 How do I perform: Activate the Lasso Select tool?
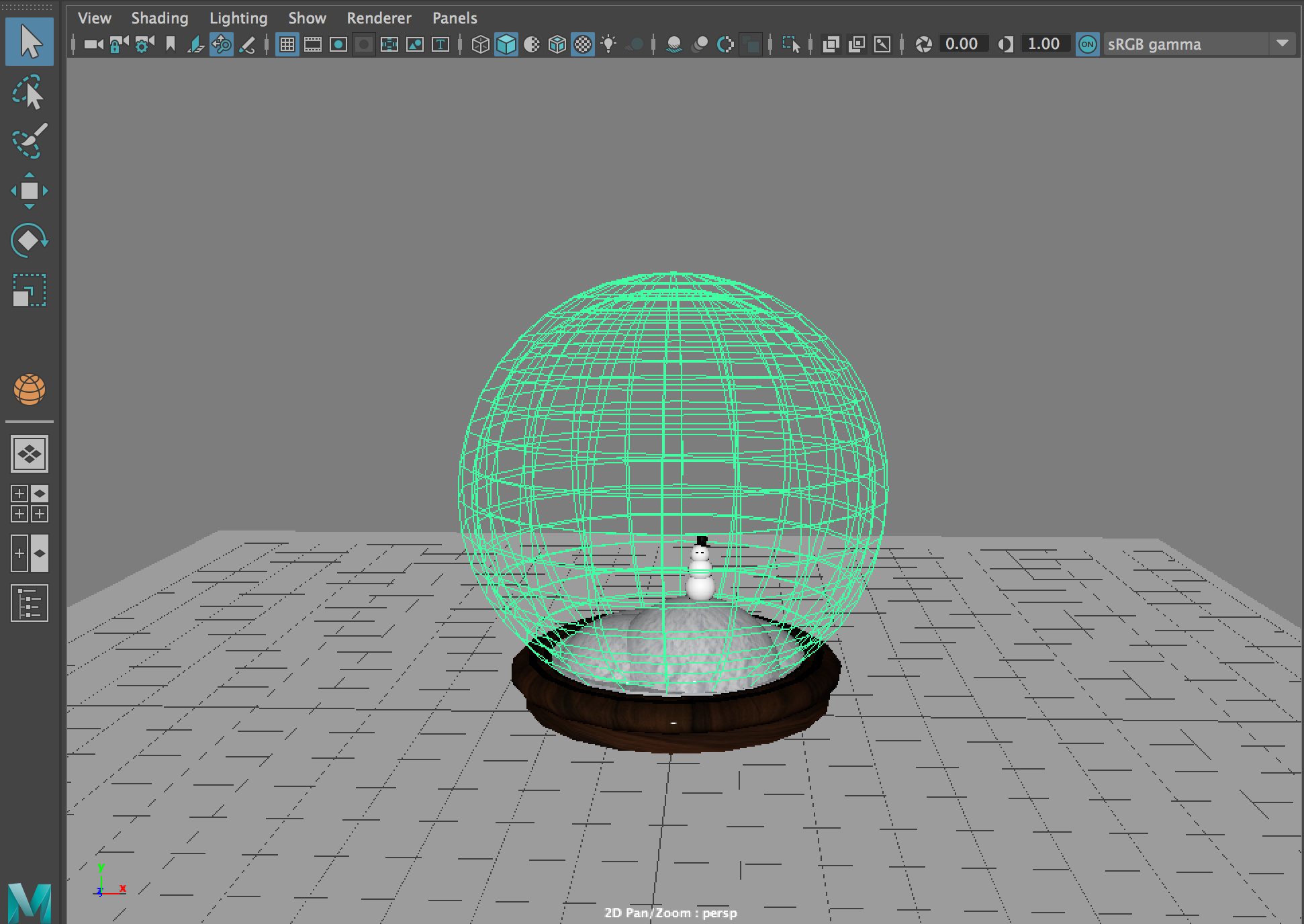click(x=28, y=92)
